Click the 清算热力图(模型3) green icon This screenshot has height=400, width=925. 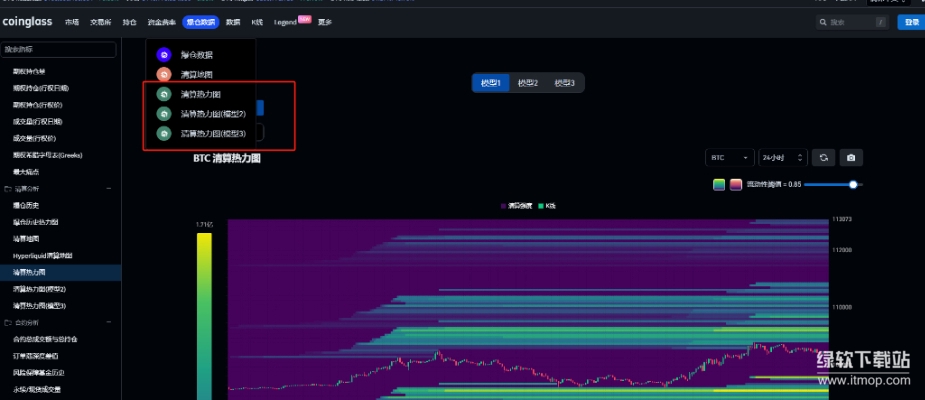[x=164, y=133]
